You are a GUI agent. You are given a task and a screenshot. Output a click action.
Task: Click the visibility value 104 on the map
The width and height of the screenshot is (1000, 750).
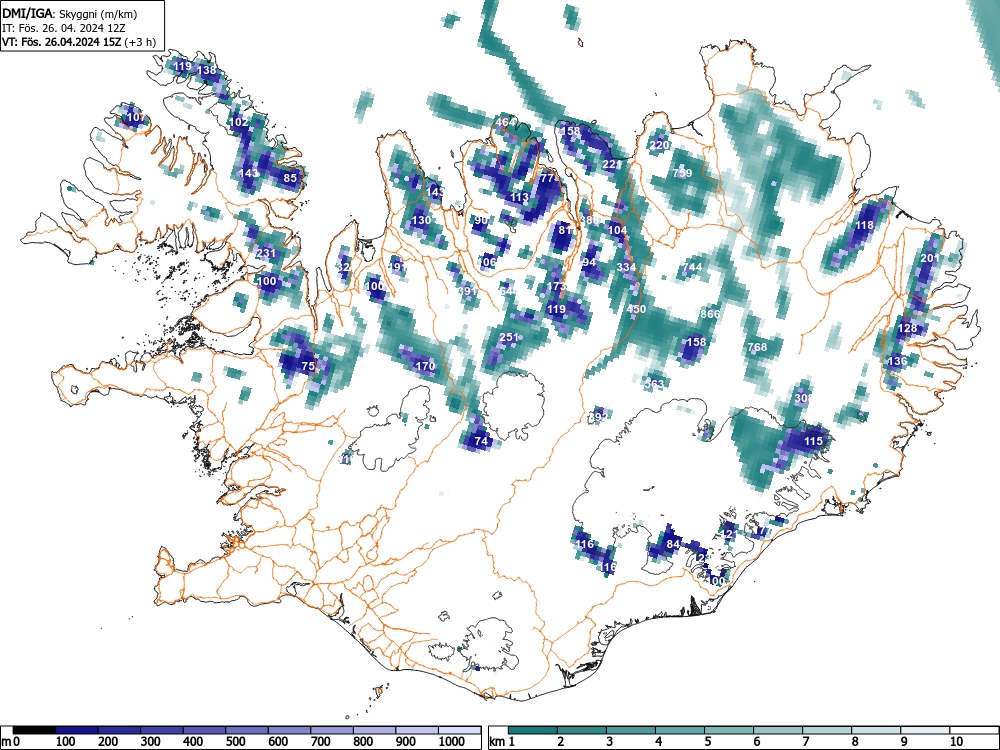tap(617, 230)
